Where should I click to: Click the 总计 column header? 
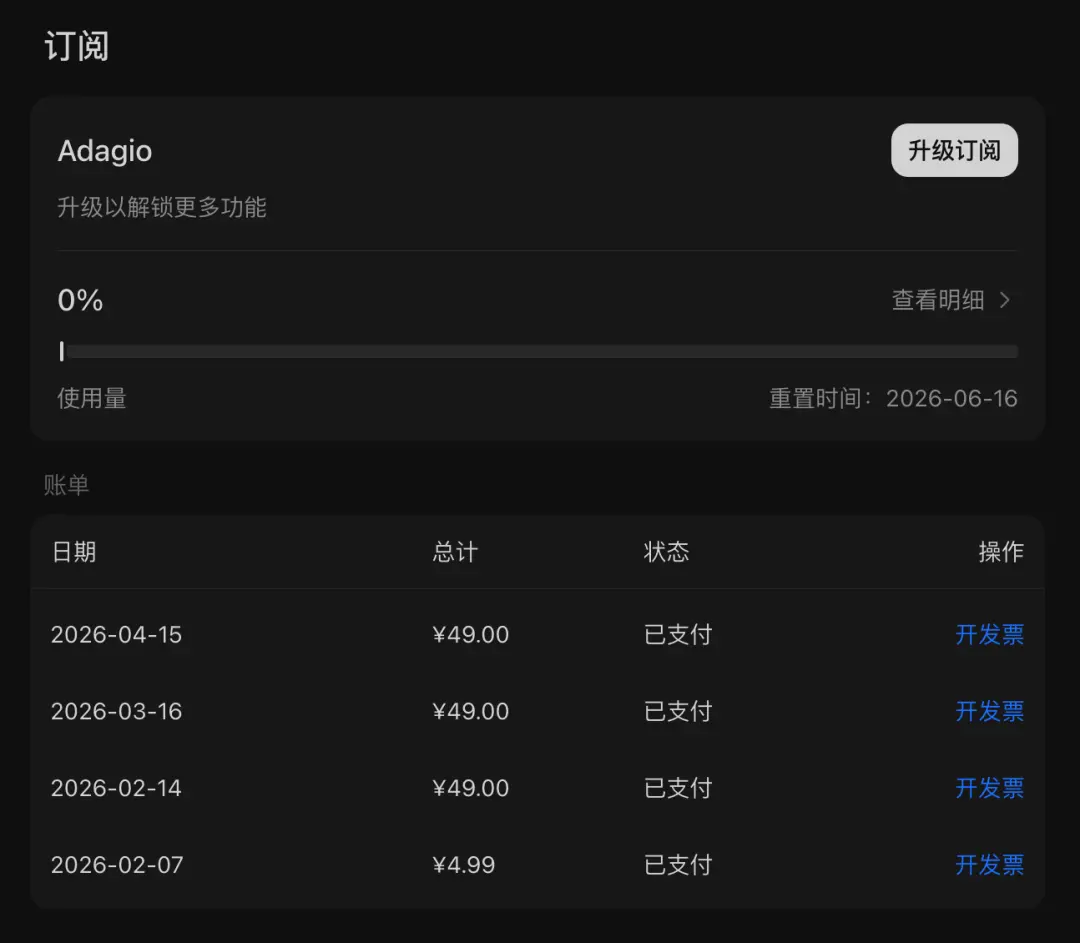point(455,552)
